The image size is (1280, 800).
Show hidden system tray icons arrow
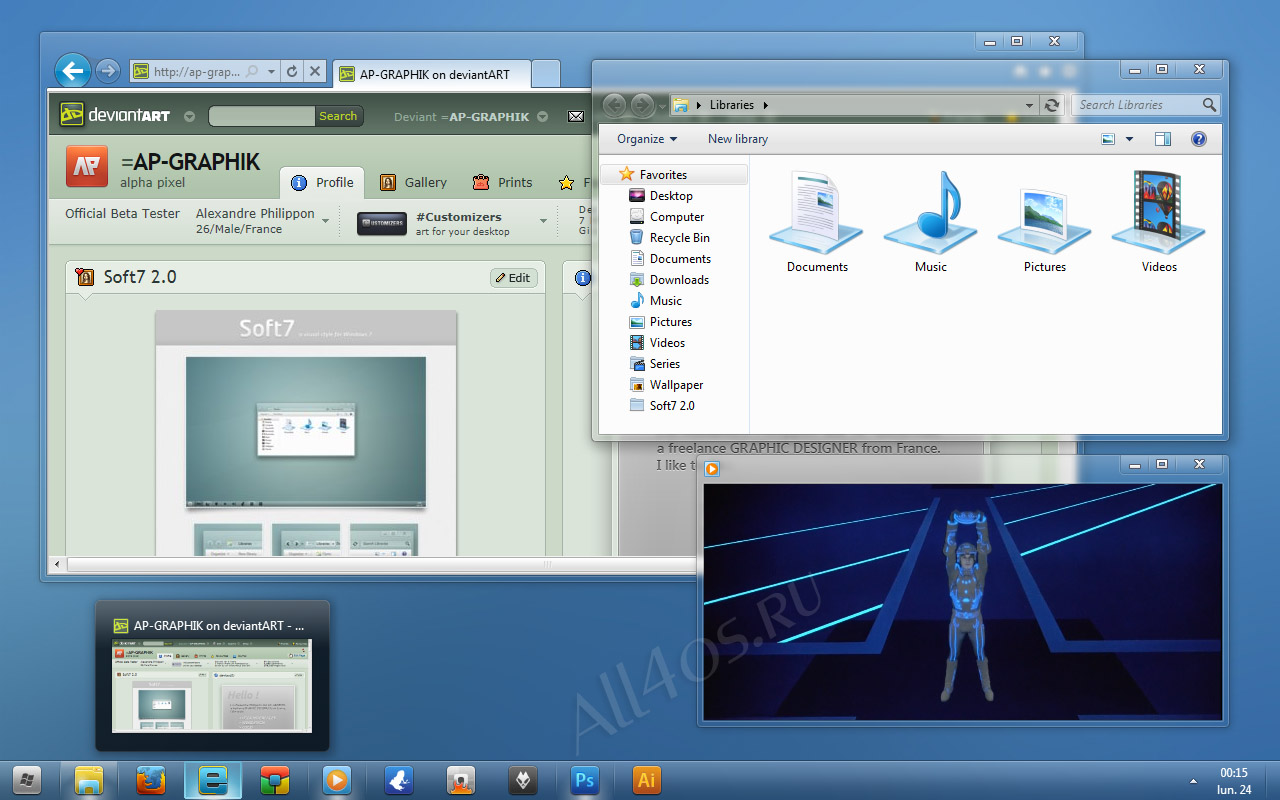tap(1192, 781)
